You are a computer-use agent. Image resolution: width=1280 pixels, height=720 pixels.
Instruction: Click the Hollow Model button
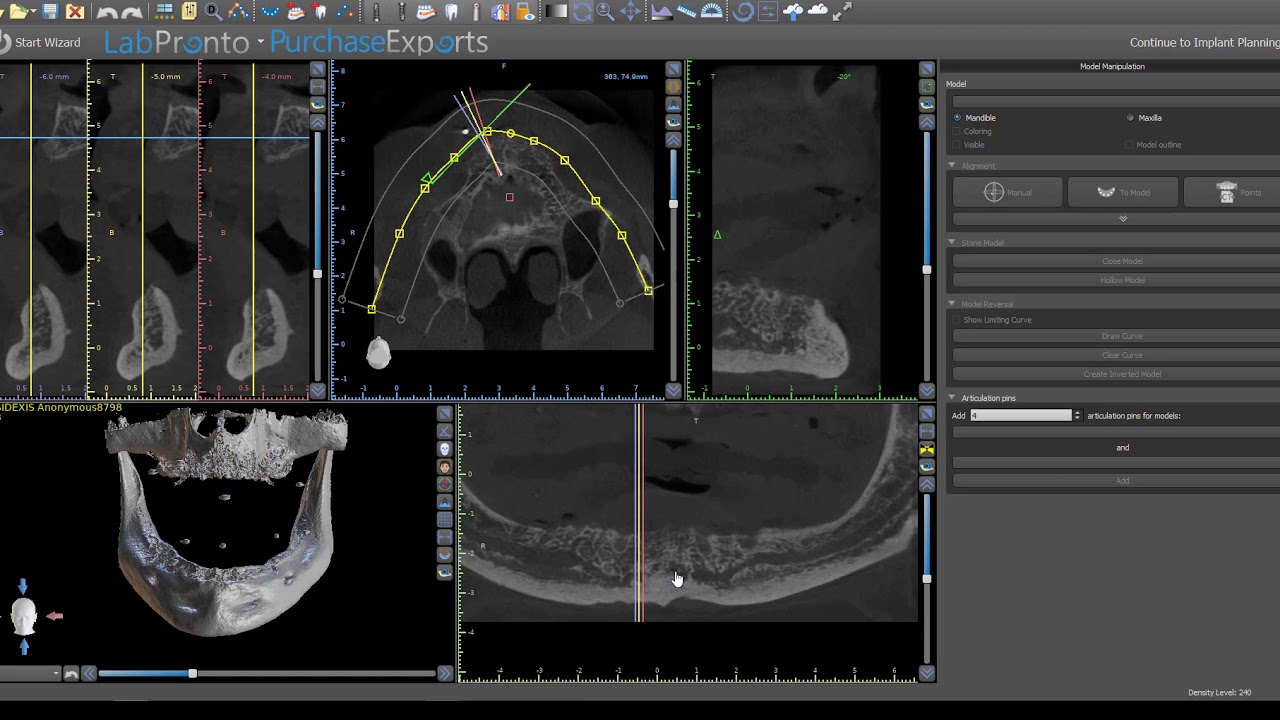tap(1117, 280)
